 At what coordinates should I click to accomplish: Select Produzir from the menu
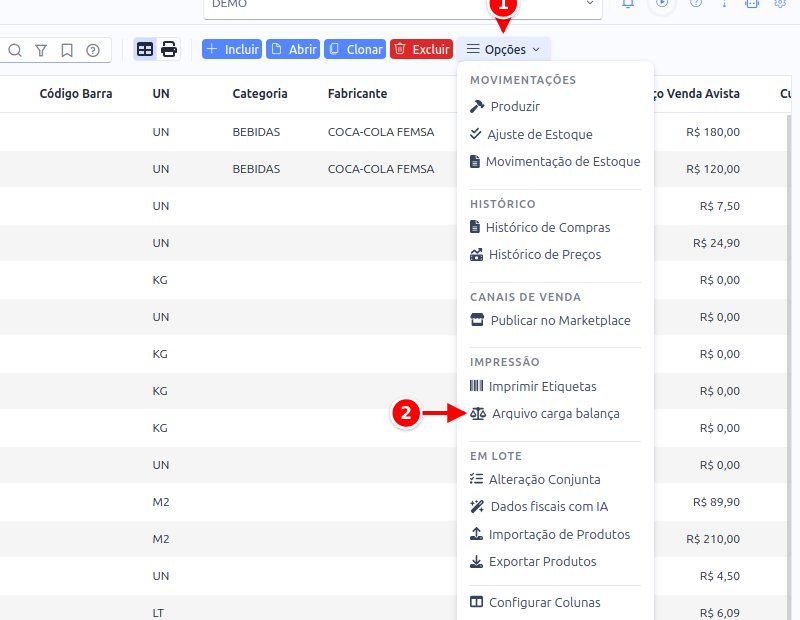click(515, 107)
